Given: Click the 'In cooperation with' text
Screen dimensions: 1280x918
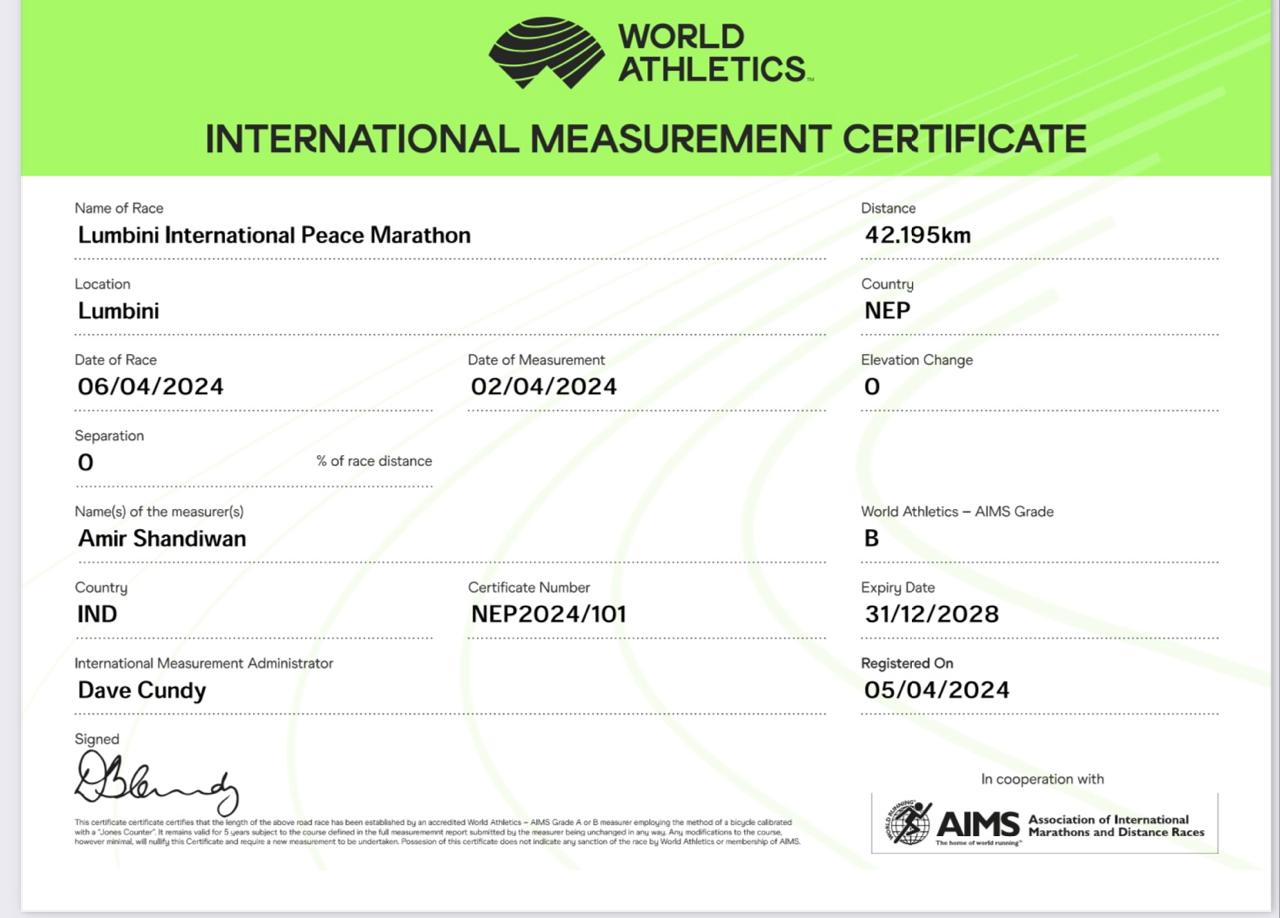Looking at the screenshot, I should tap(1042, 779).
